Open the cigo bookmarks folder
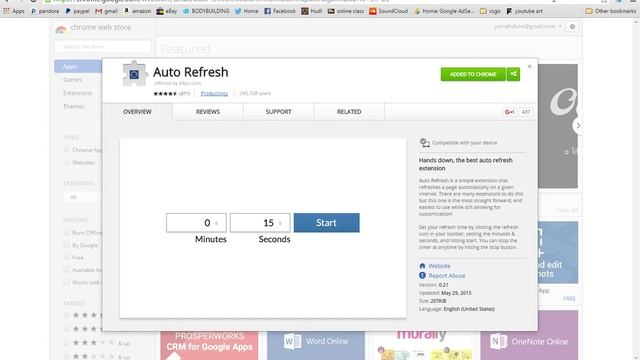Image resolution: width=640 pixels, height=360 pixels. pyautogui.click(x=490, y=11)
